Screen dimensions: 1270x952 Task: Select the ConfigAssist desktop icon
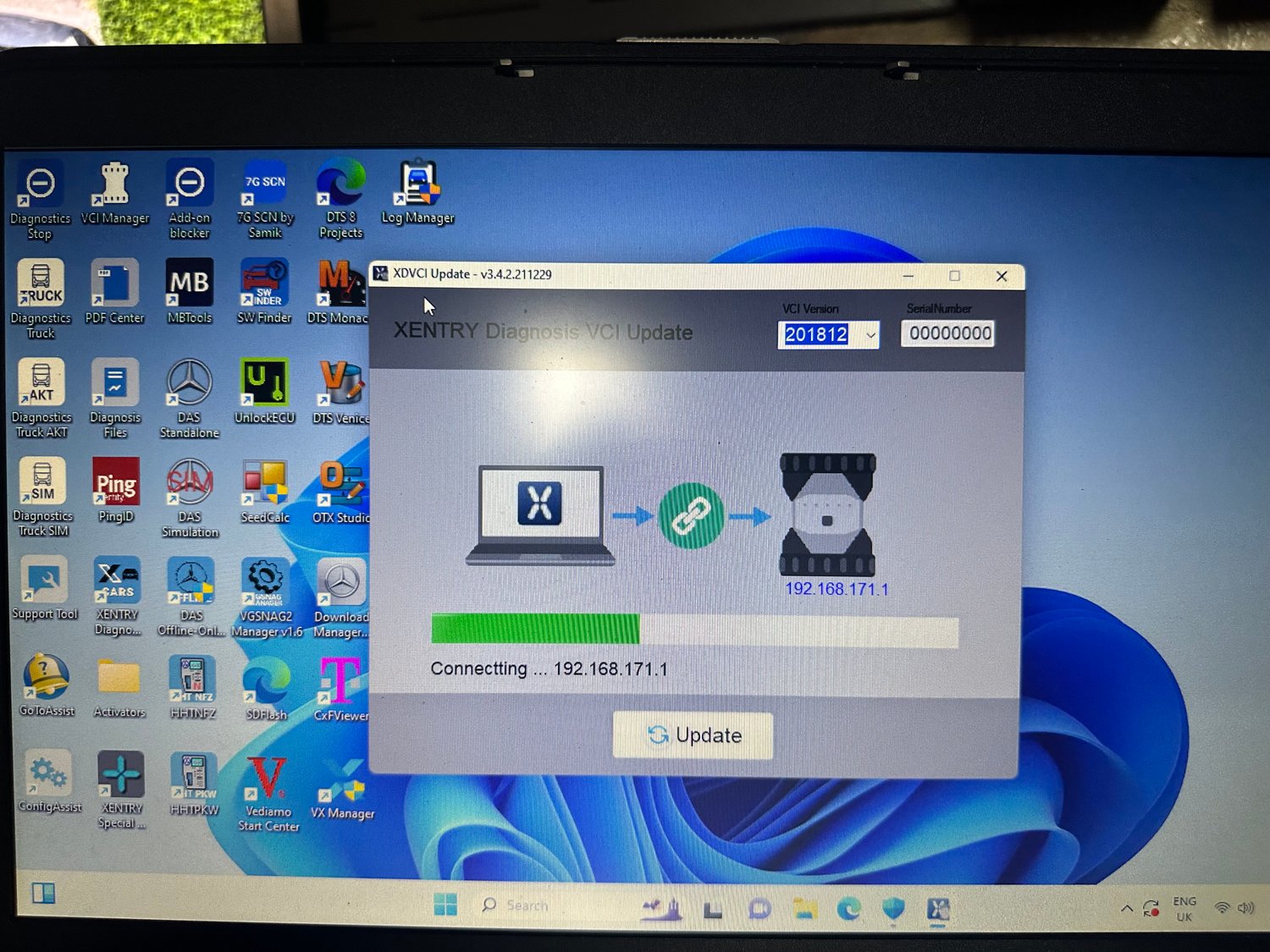(50, 782)
